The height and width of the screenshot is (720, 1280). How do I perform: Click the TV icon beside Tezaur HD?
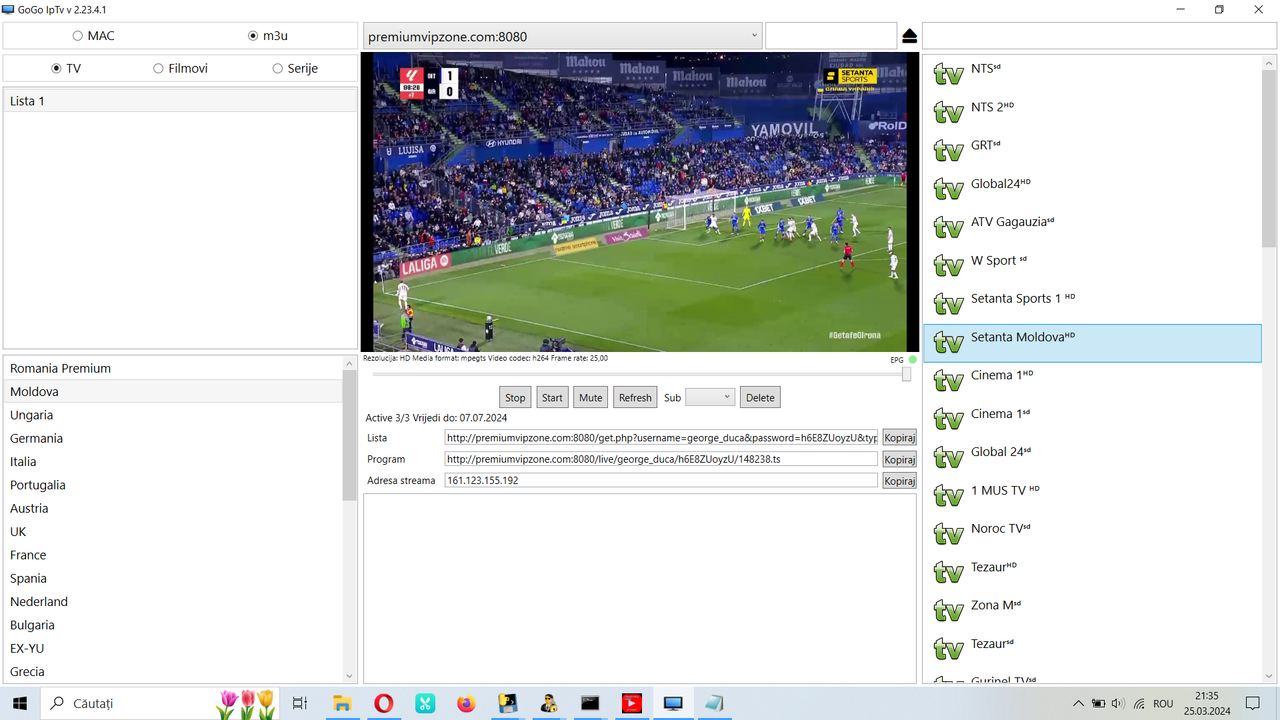(x=948, y=572)
